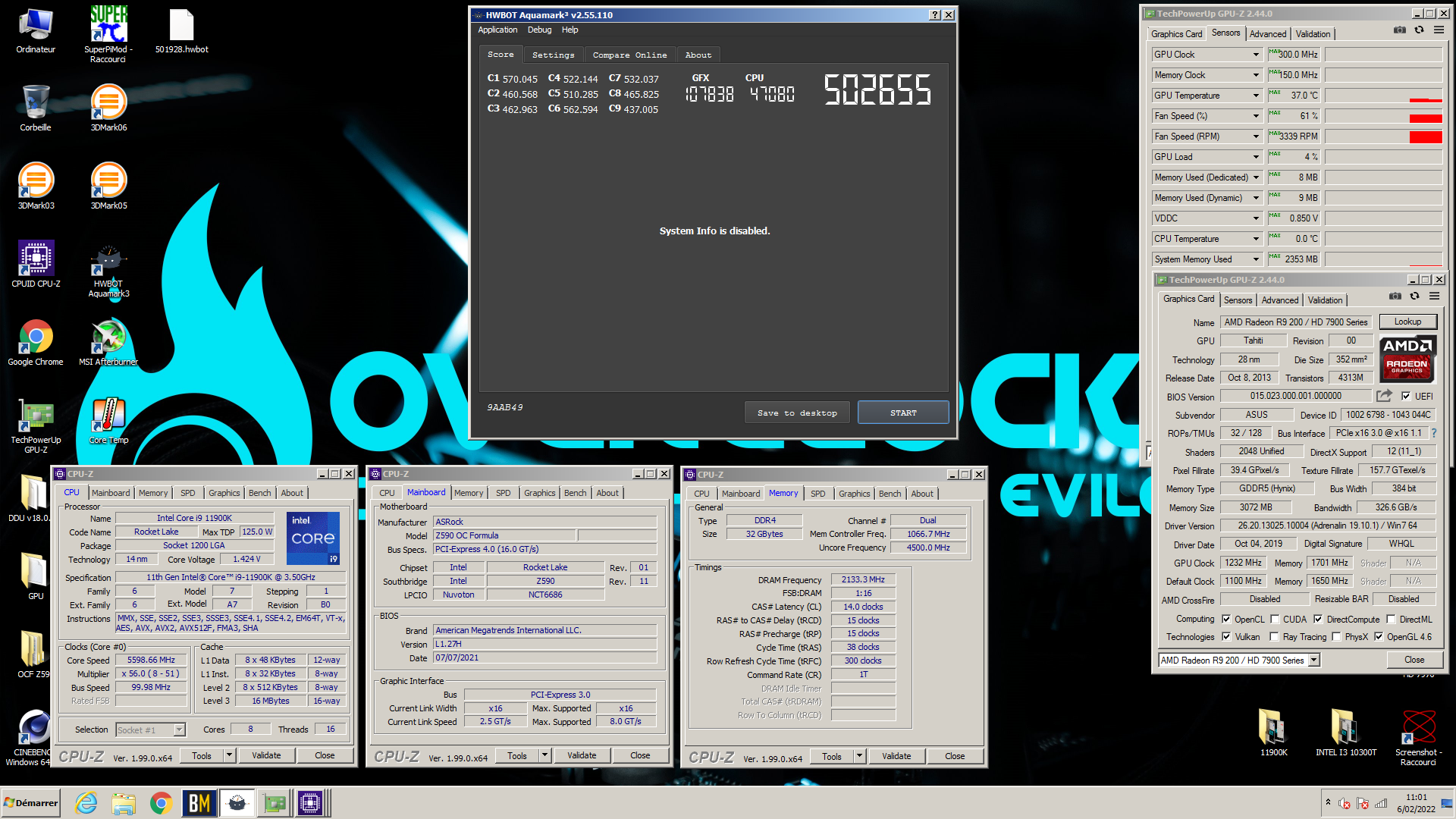Open the Tools dropdown arrow in CPU-Z CPU window
Screen dimensions: 1456x819
click(229, 755)
